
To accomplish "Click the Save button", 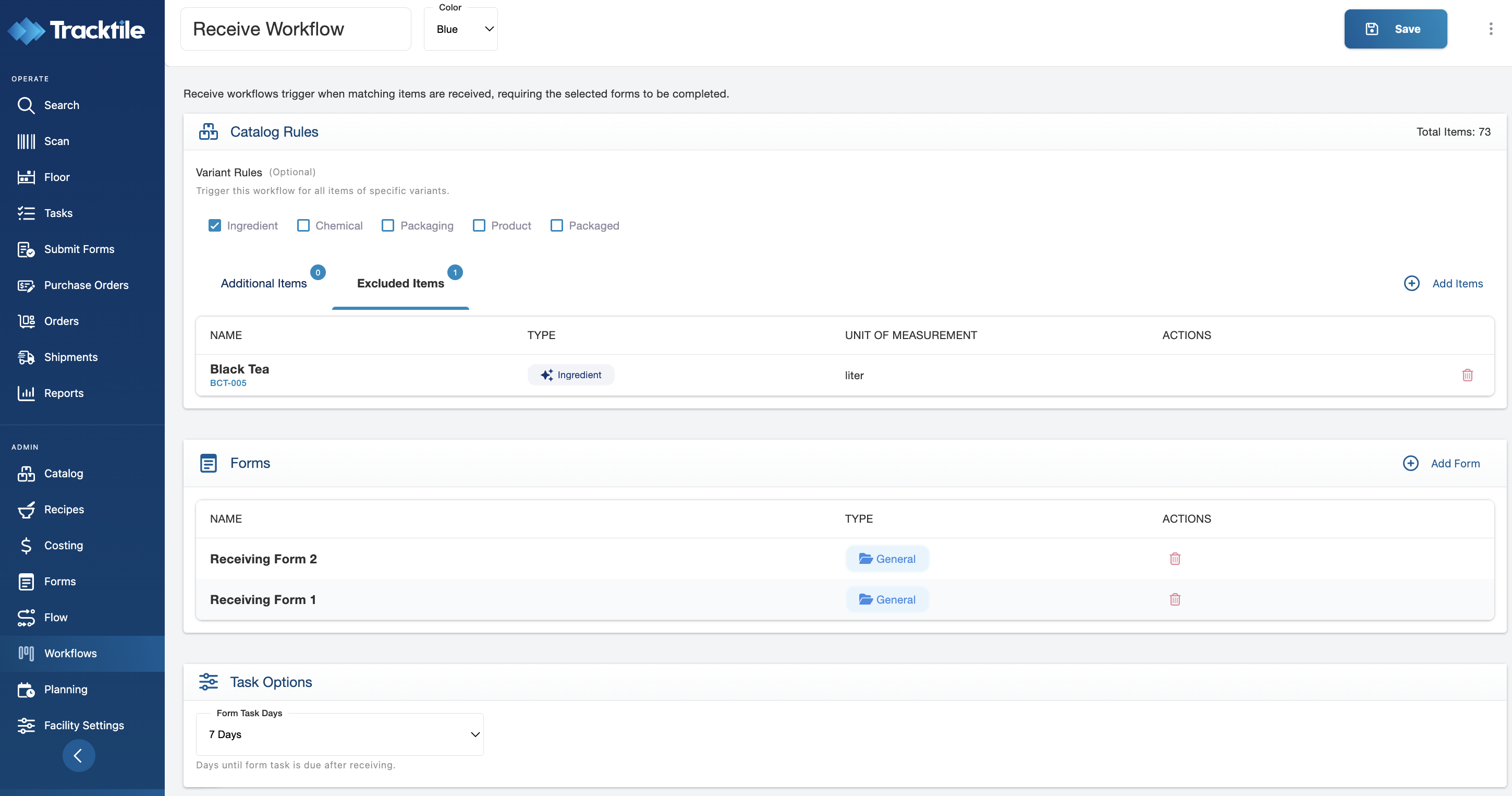I will point(1395,29).
